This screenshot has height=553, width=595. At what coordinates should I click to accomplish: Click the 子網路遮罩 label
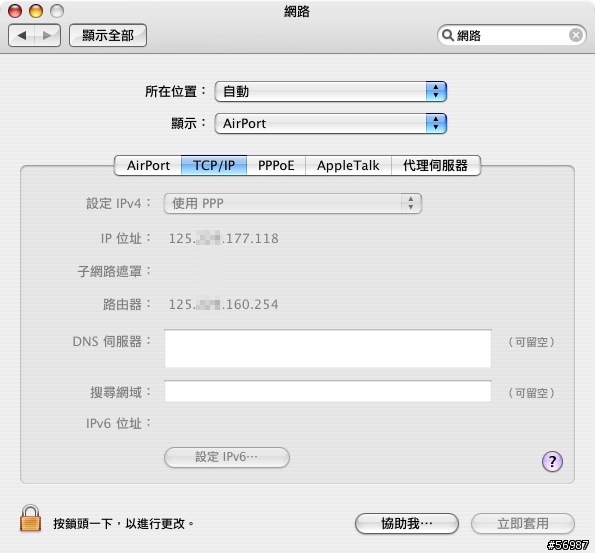(x=114, y=271)
